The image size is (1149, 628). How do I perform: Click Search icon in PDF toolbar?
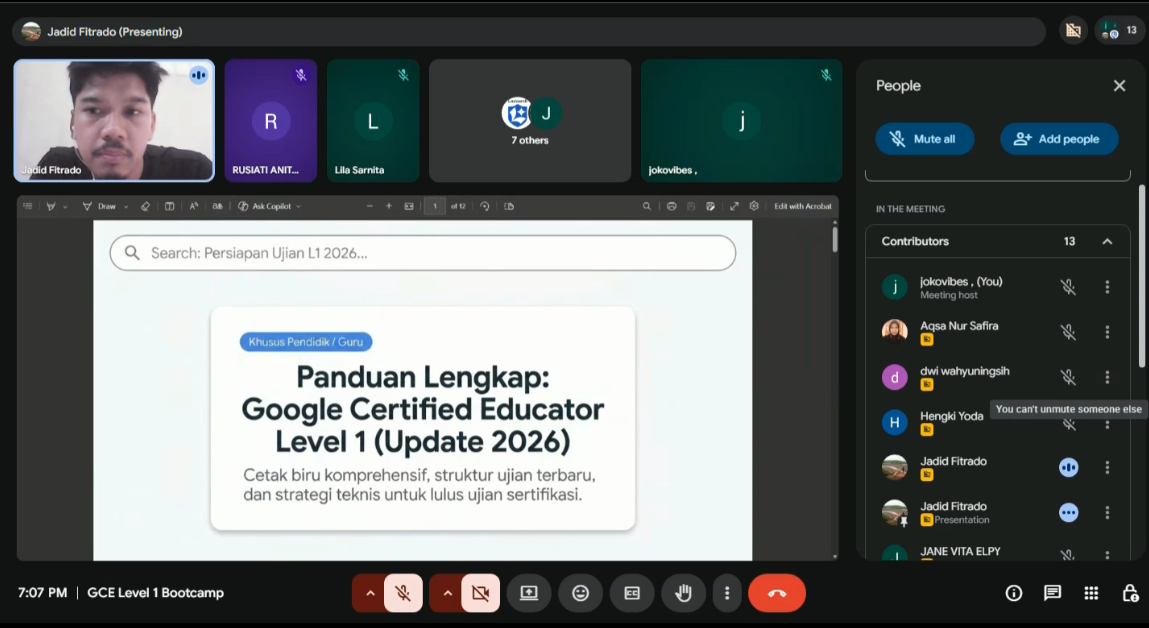pos(646,207)
